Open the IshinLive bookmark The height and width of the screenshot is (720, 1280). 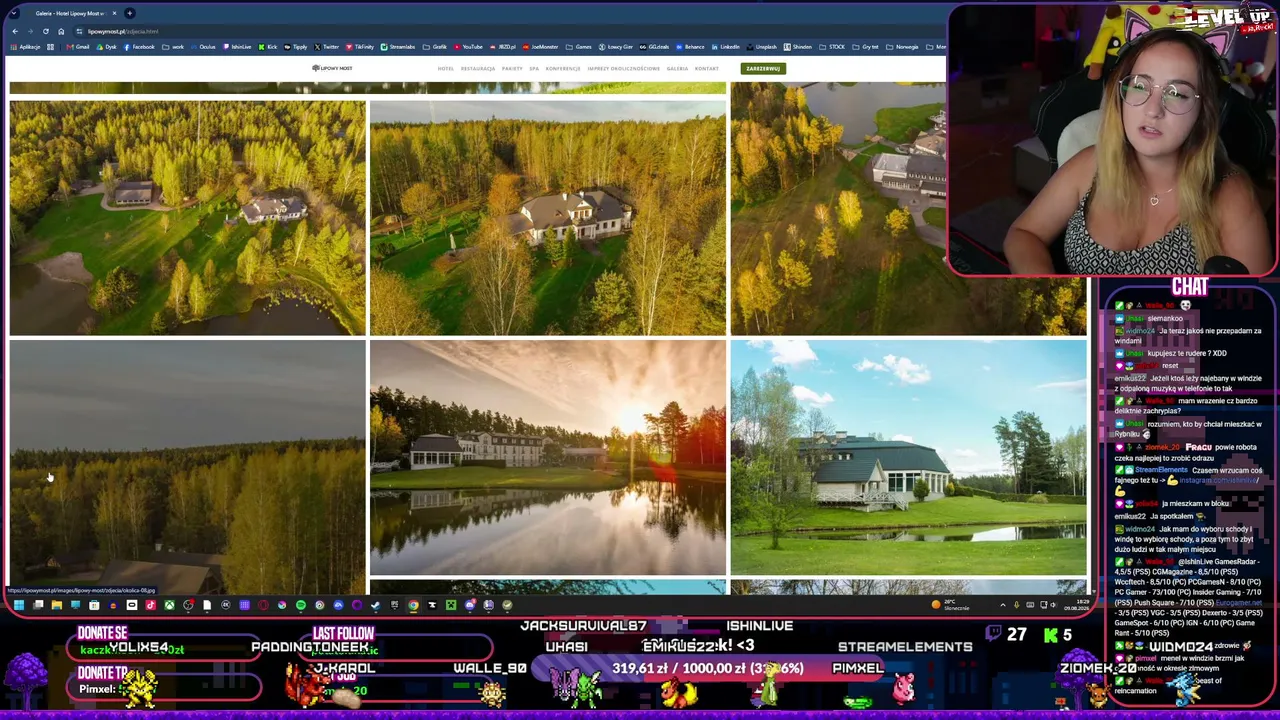(238, 47)
